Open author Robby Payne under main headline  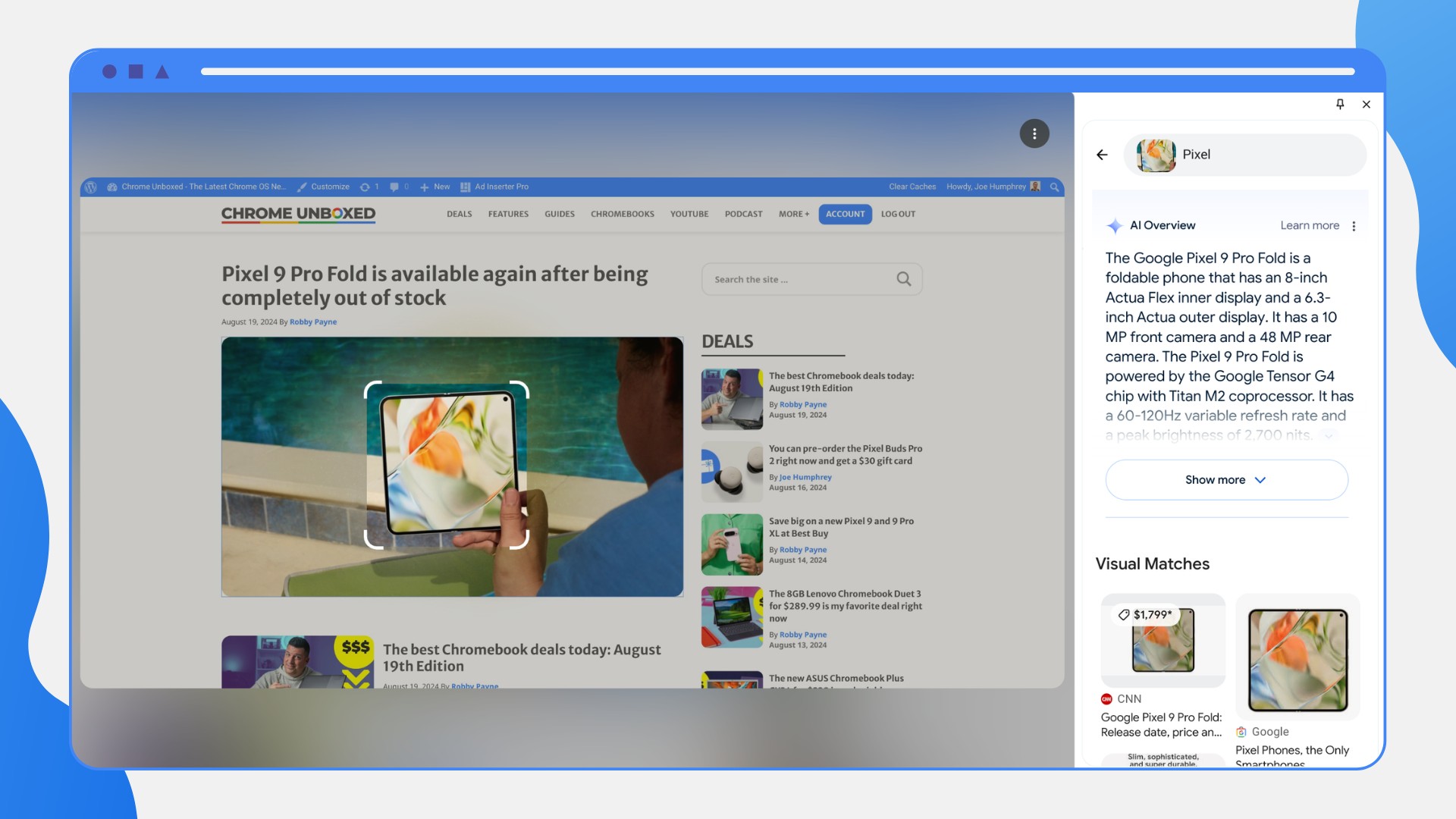pos(313,322)
